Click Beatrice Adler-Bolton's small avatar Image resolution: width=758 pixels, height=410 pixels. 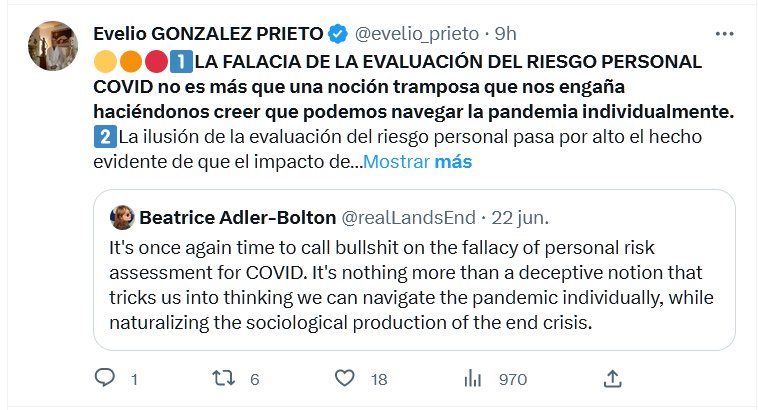pyautogui.click(x=122, y=217)
